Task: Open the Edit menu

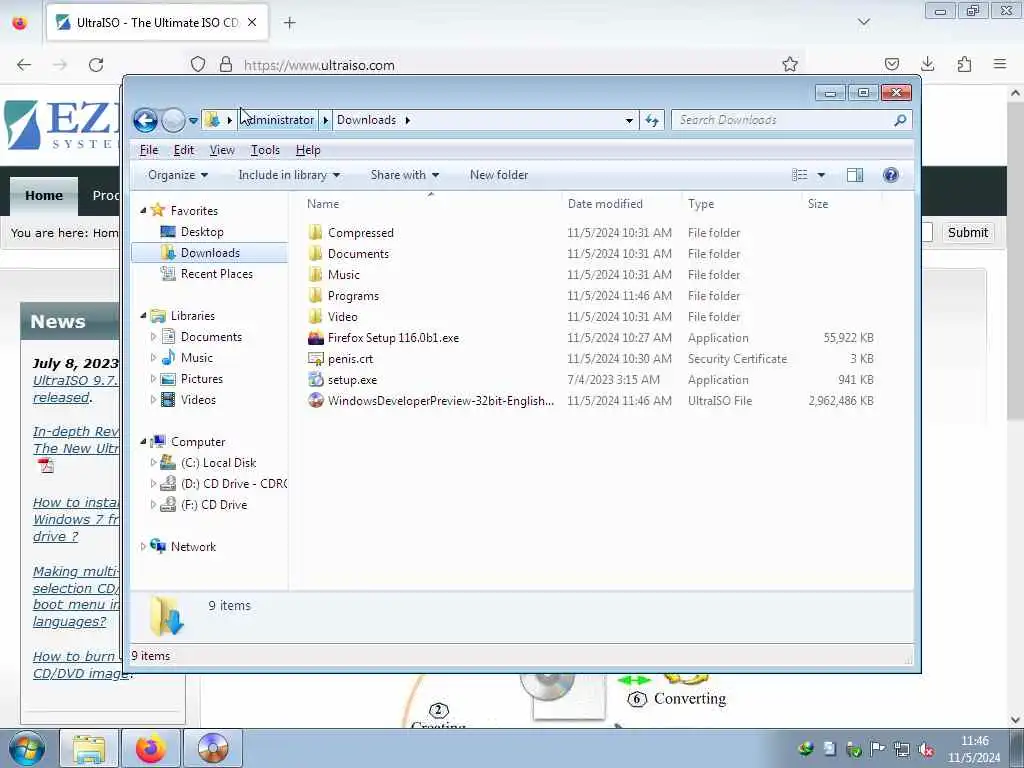Action: [x=184, y=150]
